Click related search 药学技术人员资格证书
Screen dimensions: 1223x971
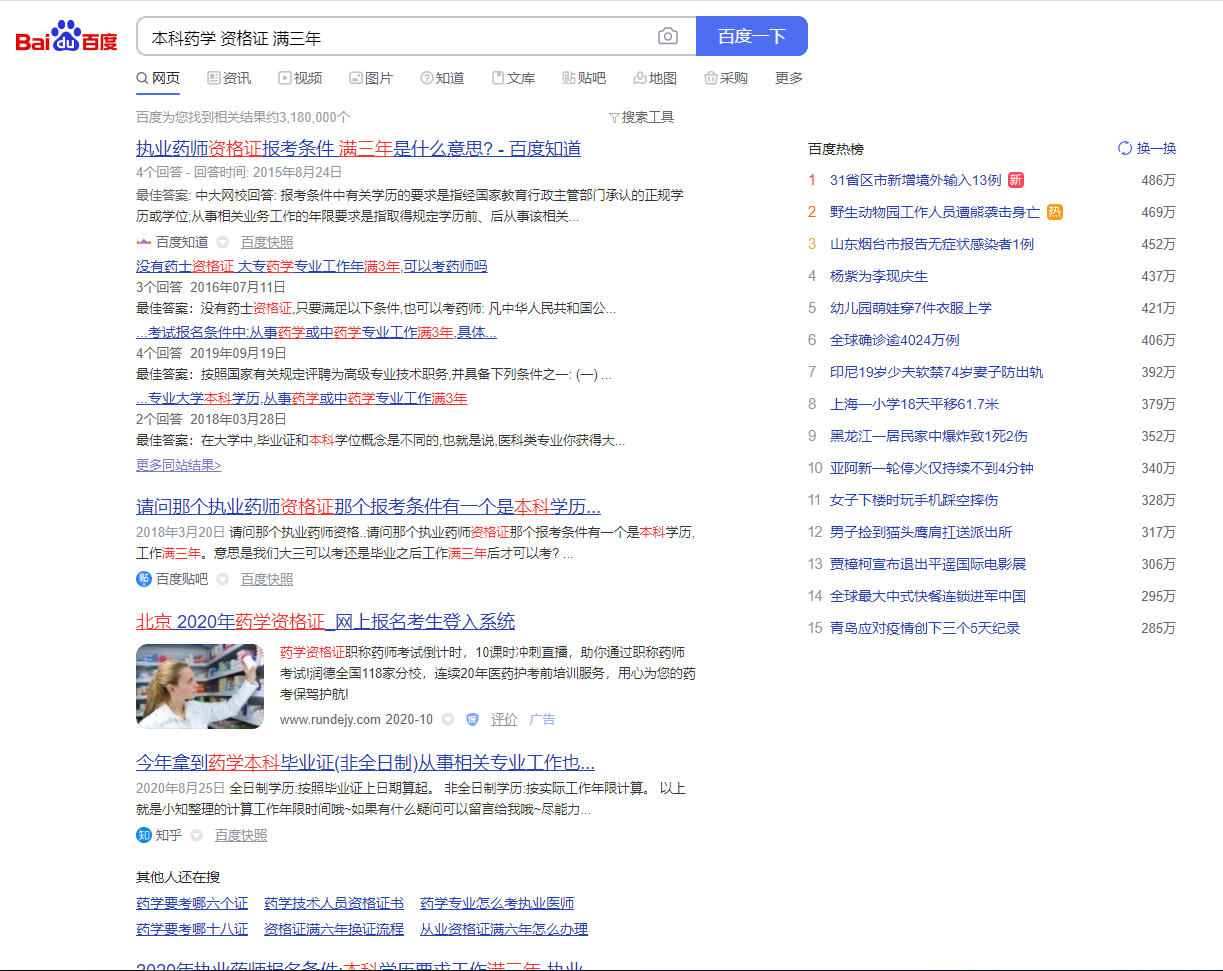334,903
